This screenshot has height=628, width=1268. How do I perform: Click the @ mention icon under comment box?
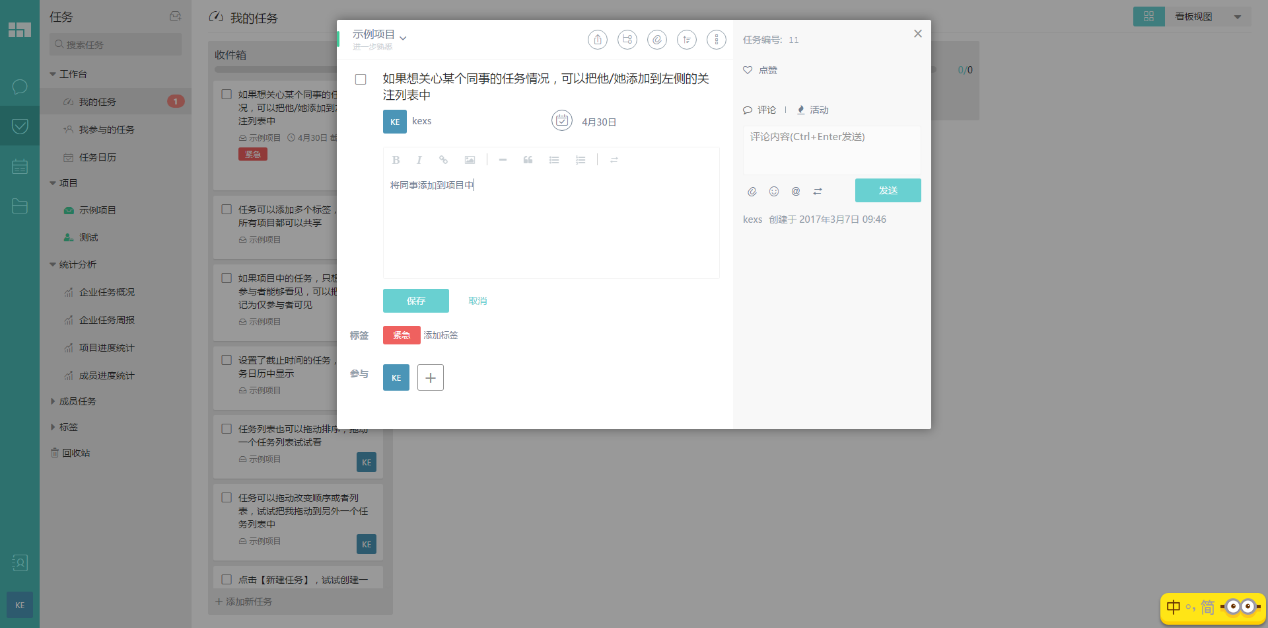point(796,191)
